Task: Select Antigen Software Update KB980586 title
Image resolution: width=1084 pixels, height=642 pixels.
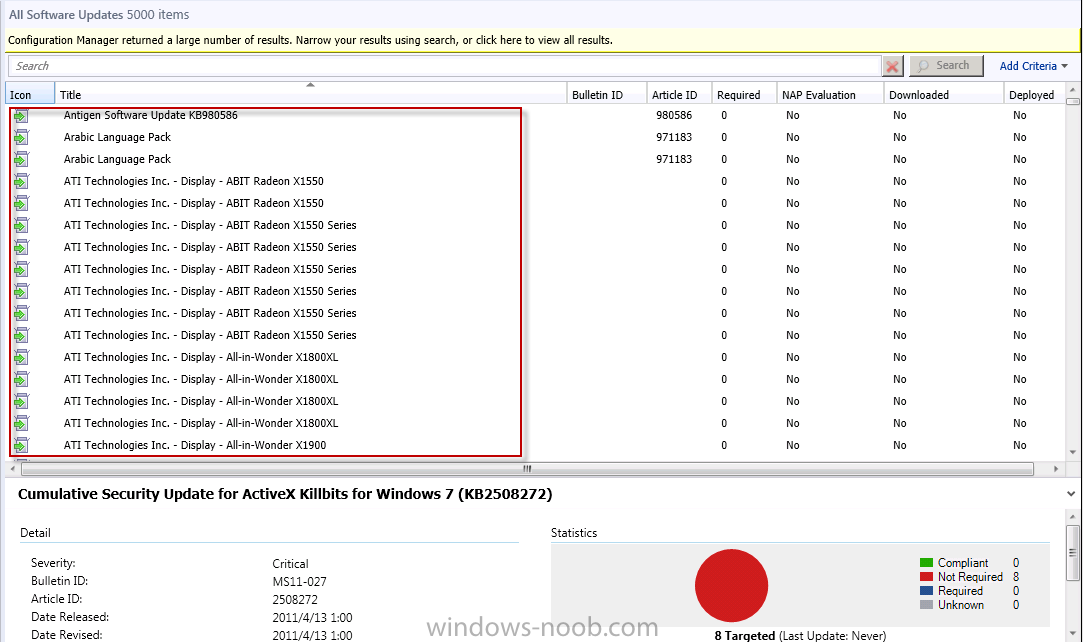Action: [x=150, y=115]
